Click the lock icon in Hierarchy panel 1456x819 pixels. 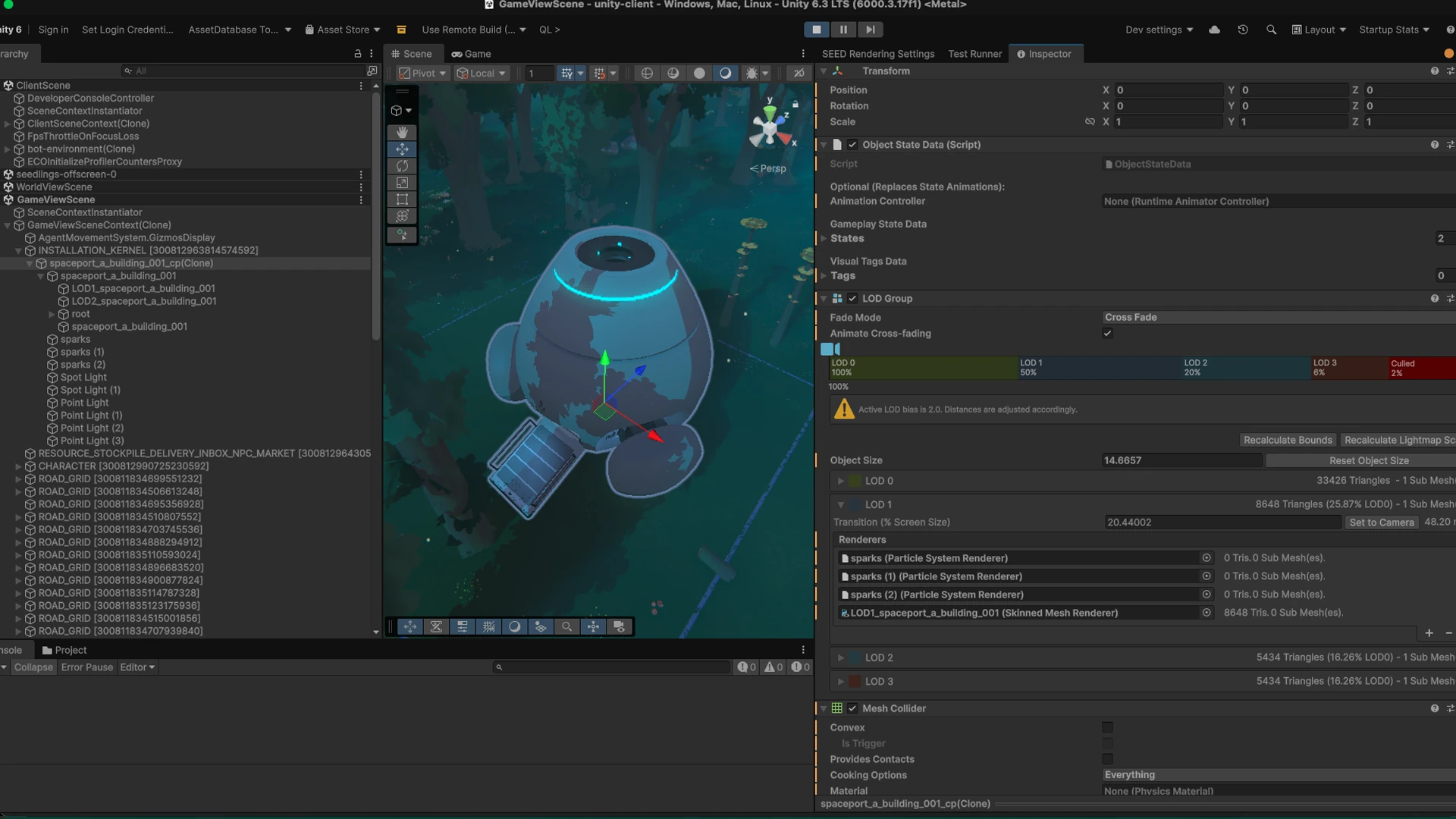(x=358, y=54)
